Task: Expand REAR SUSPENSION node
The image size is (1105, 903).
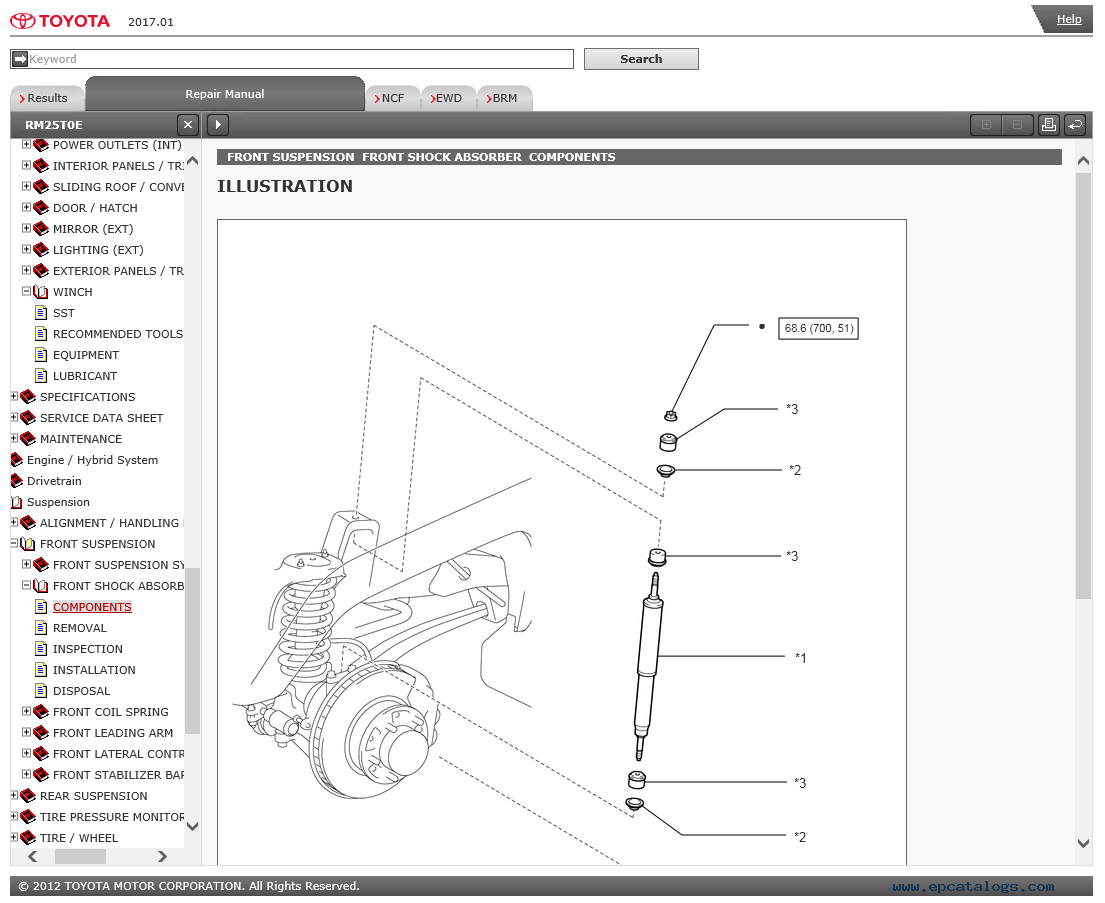Action: pyautogui.click(x=13, y=795)
